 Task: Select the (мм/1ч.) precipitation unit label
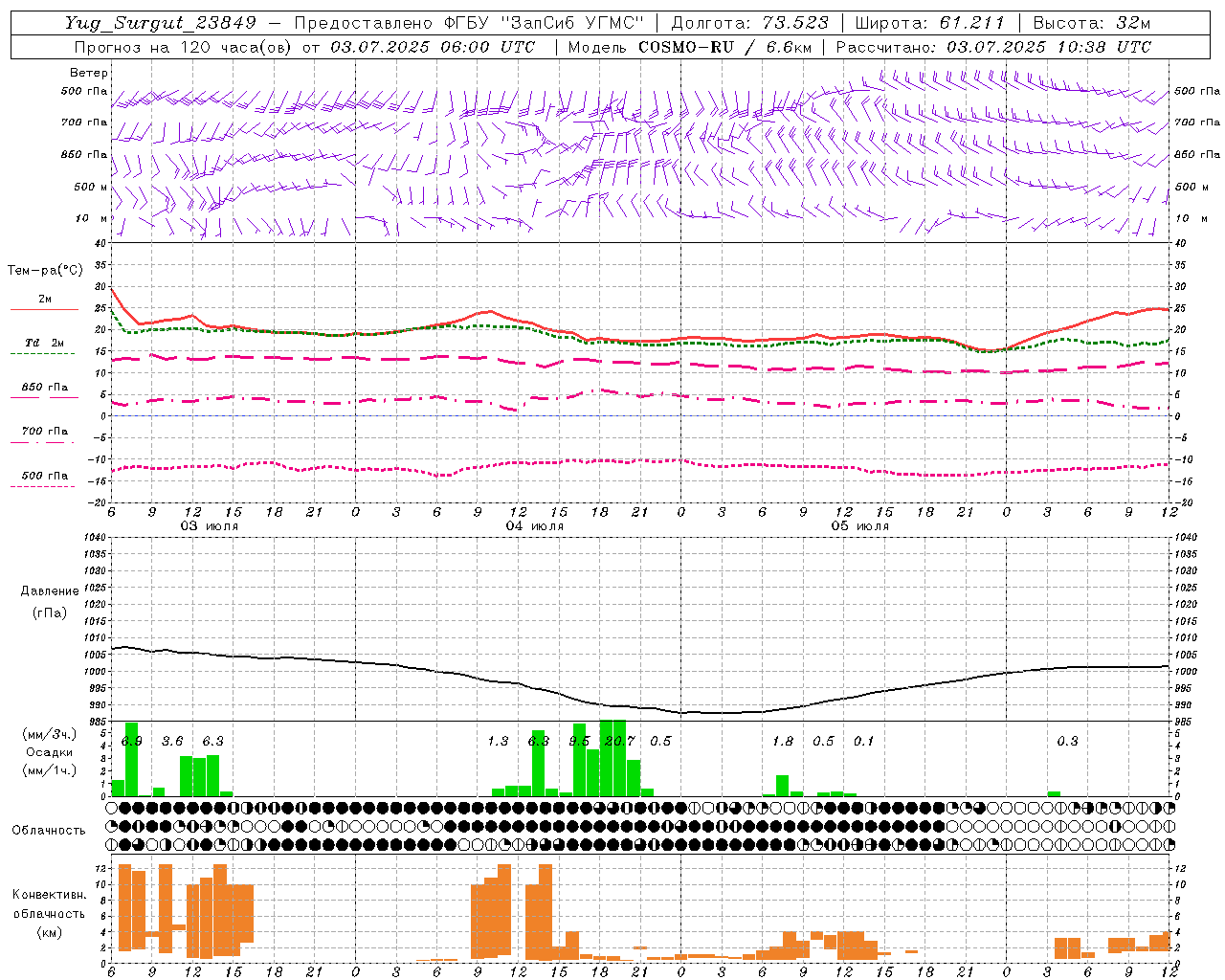tap(50, 770)
